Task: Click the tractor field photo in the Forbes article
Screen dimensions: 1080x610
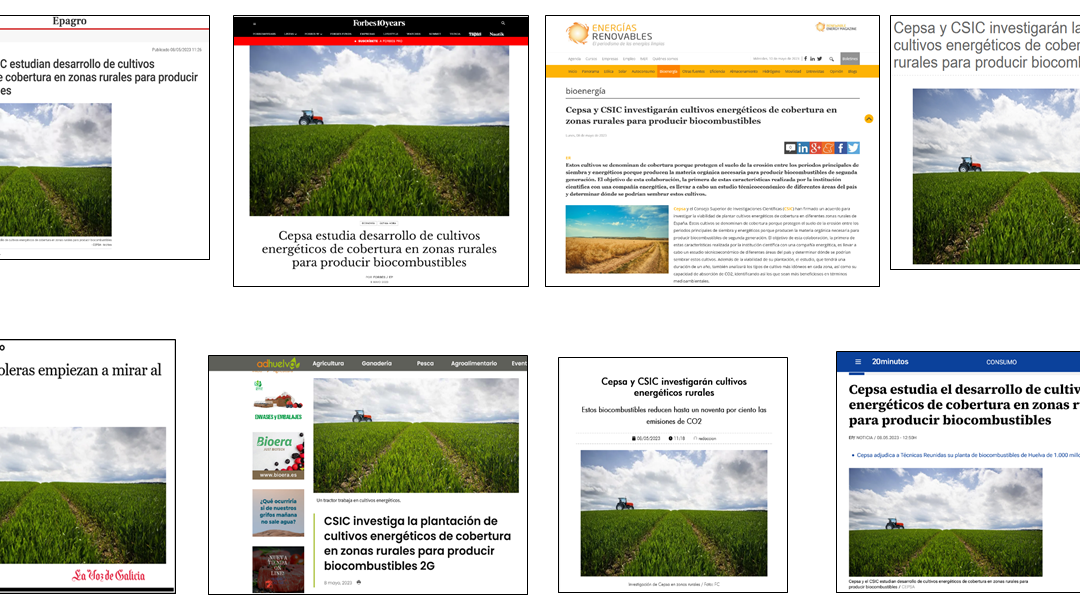Action: pos(380,131)
